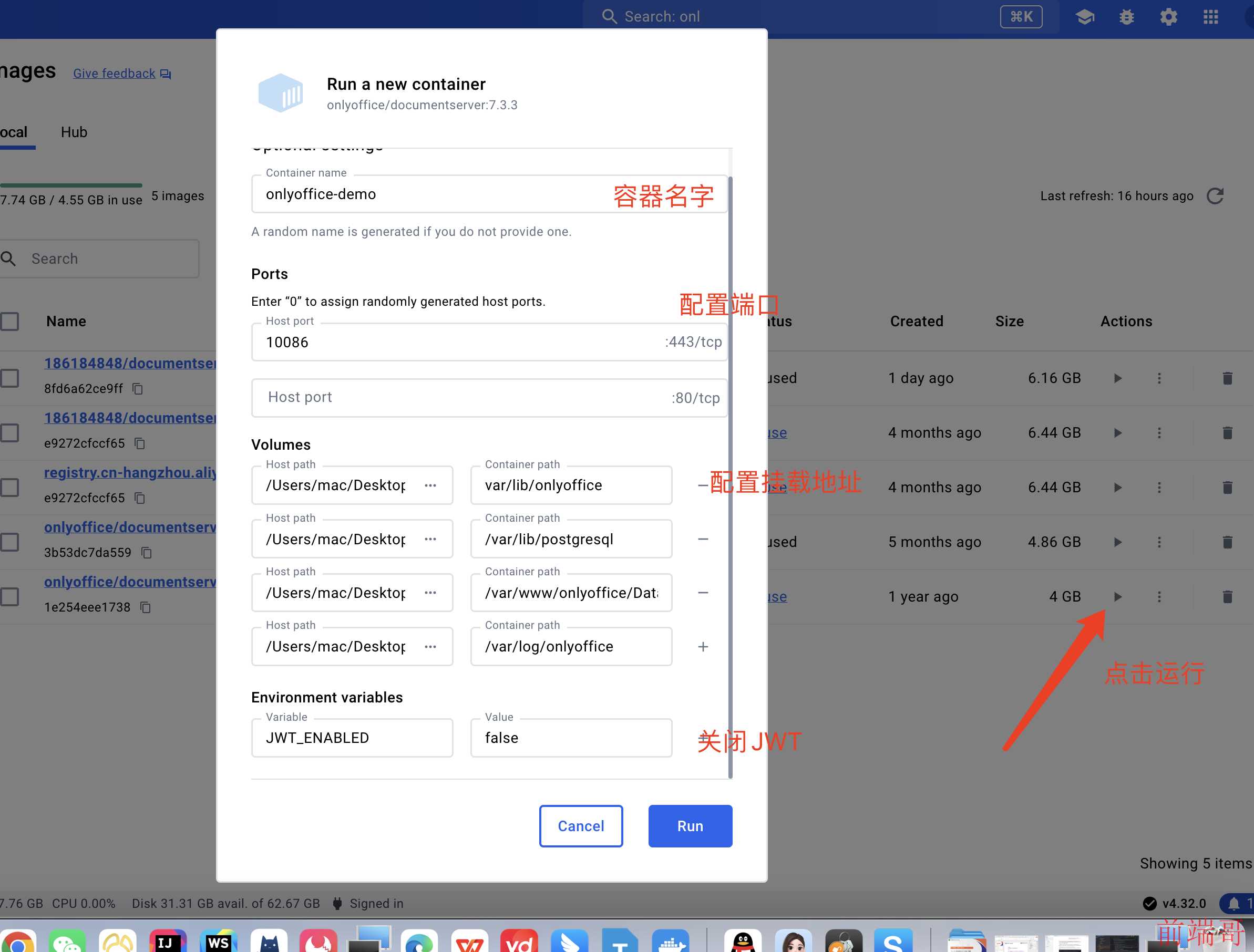Browse host path for /var/lib/postgresql volume

click(x=430, y=539)
